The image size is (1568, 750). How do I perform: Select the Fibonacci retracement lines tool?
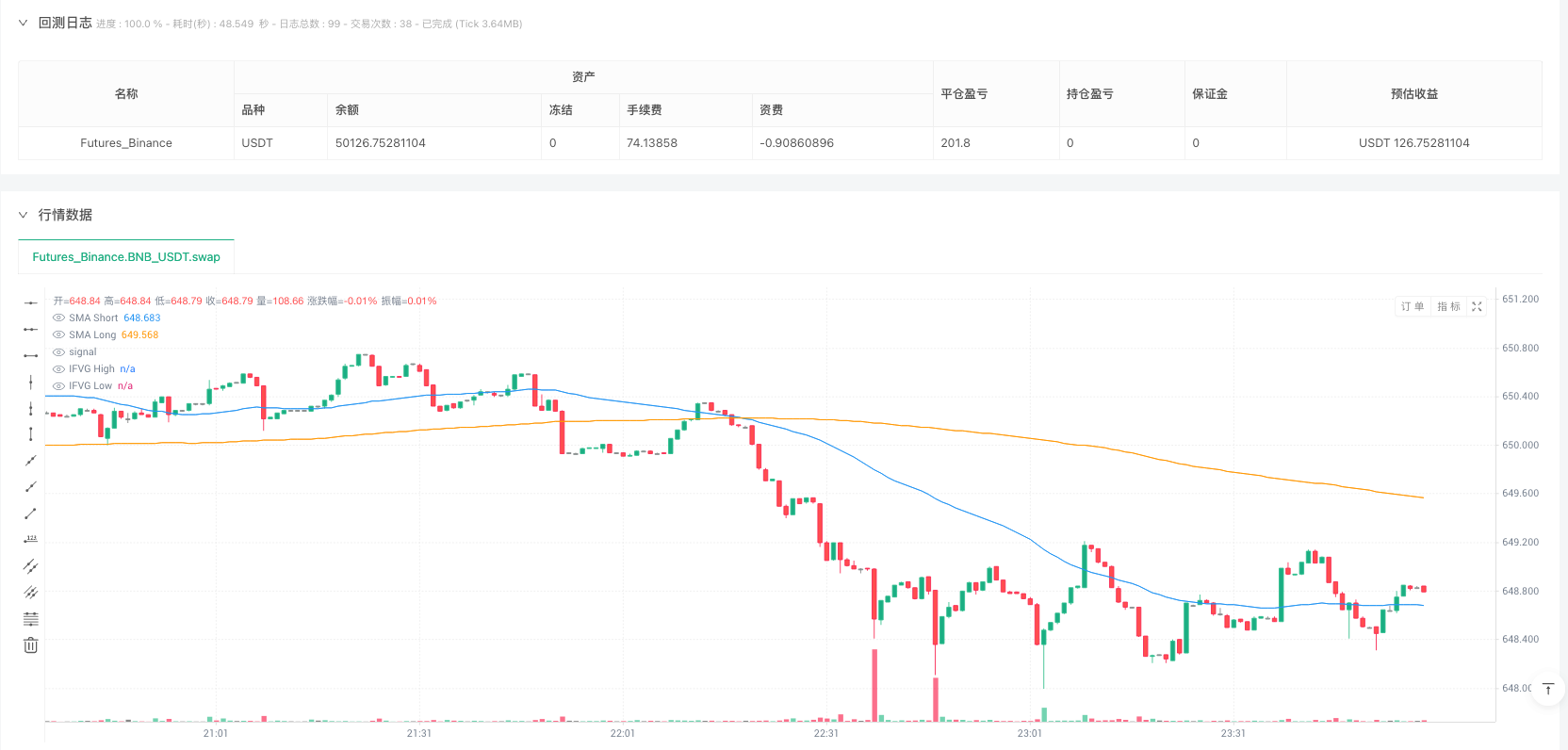(x=31, y=619)
